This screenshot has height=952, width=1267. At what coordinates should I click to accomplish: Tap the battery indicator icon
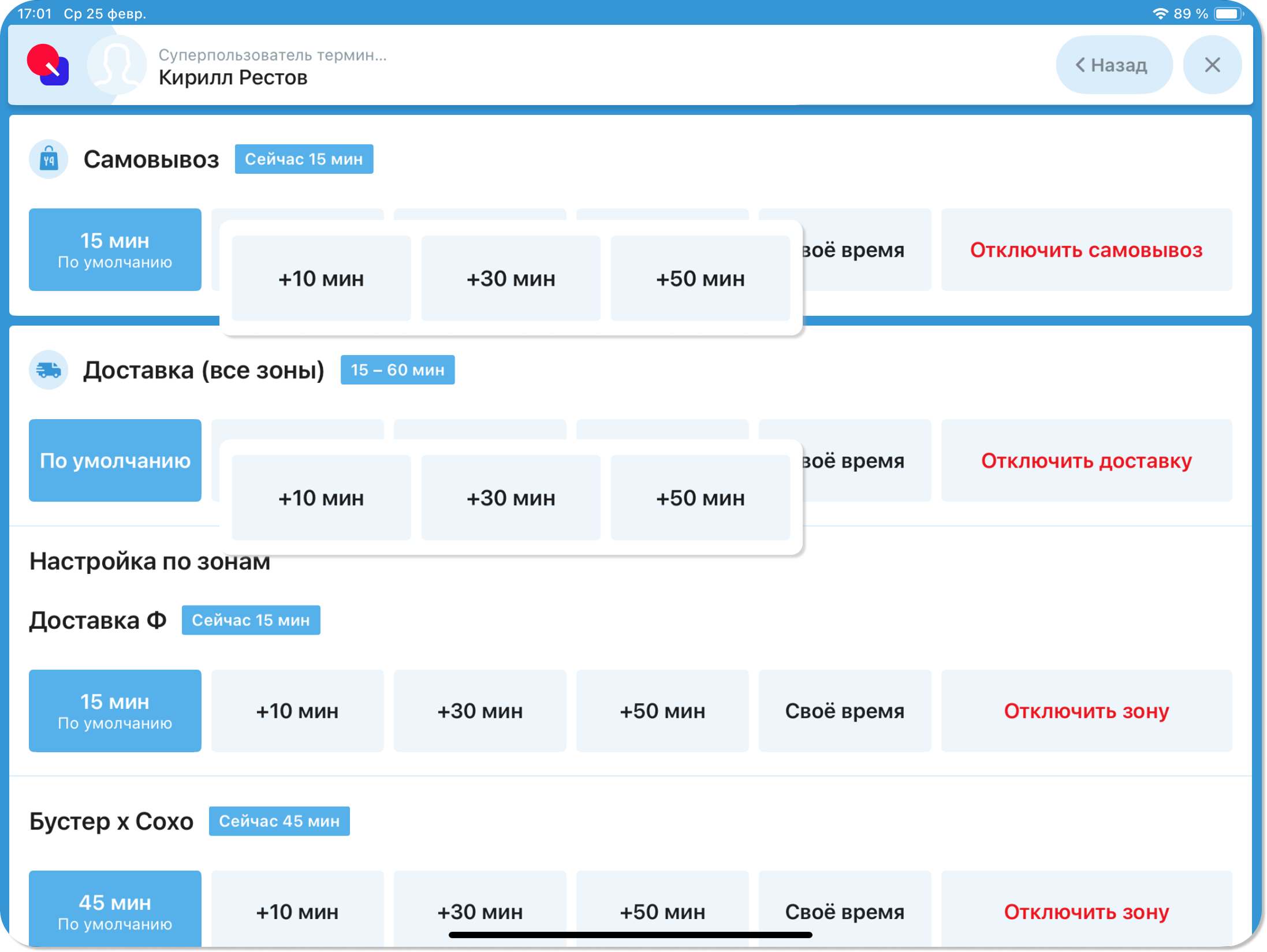click(x=1227, y=13)
